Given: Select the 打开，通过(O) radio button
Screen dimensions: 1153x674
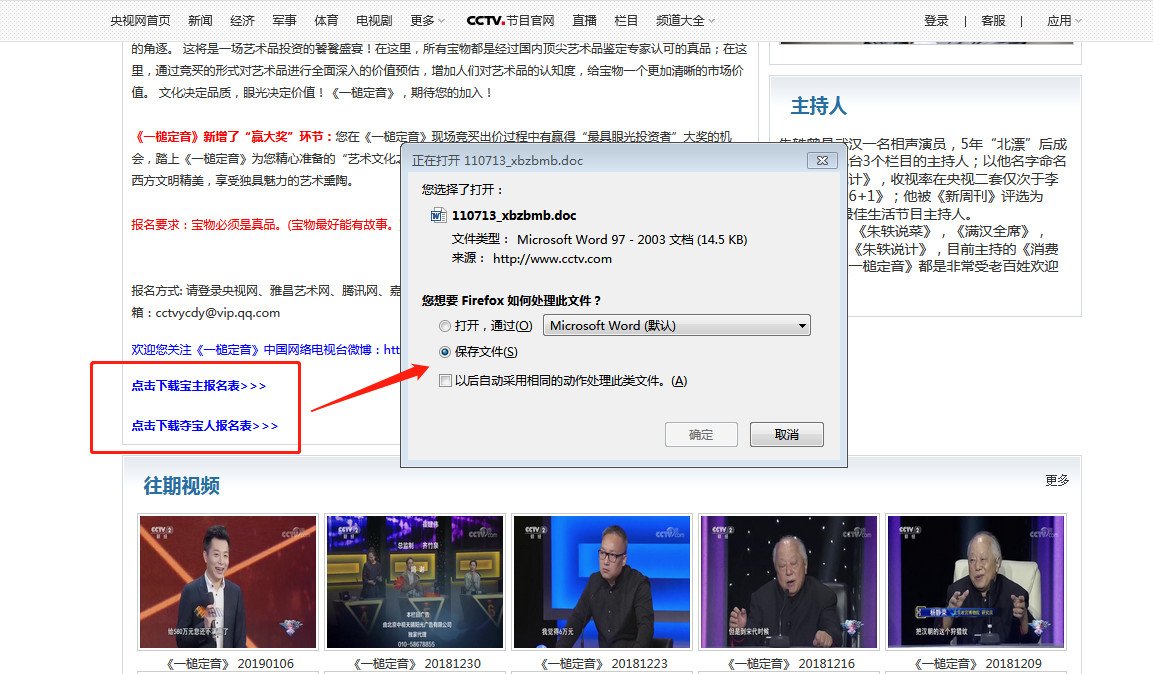Looking at the screenshot, I should (443, 325).
